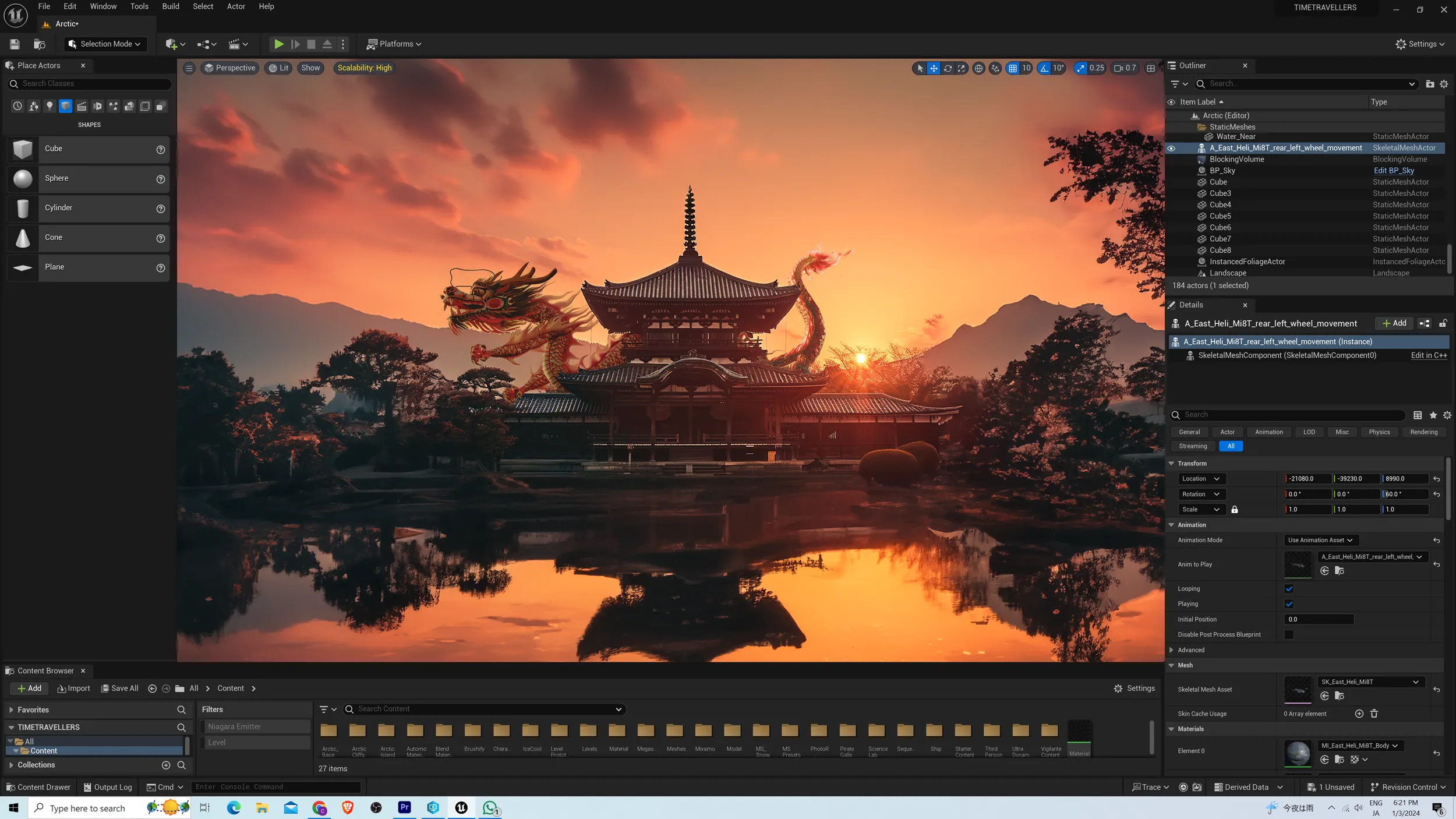The image size is (1456, 819).
Task: Open Selection Mode dropdown
Action: point(105,44)
